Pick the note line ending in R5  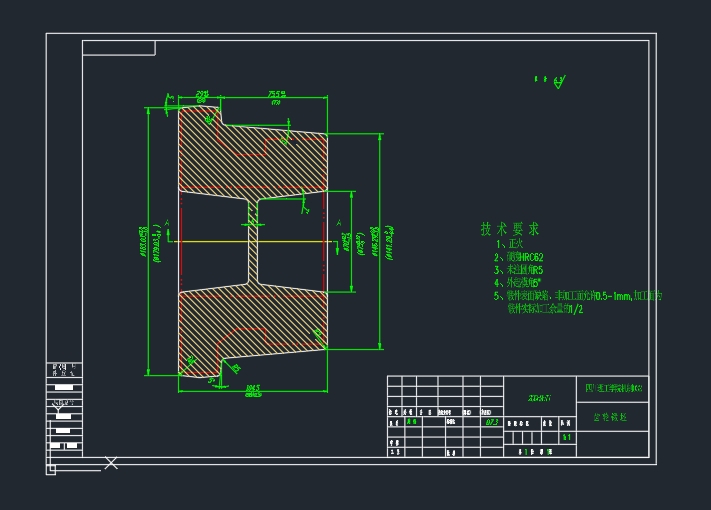tap(518, 270)
